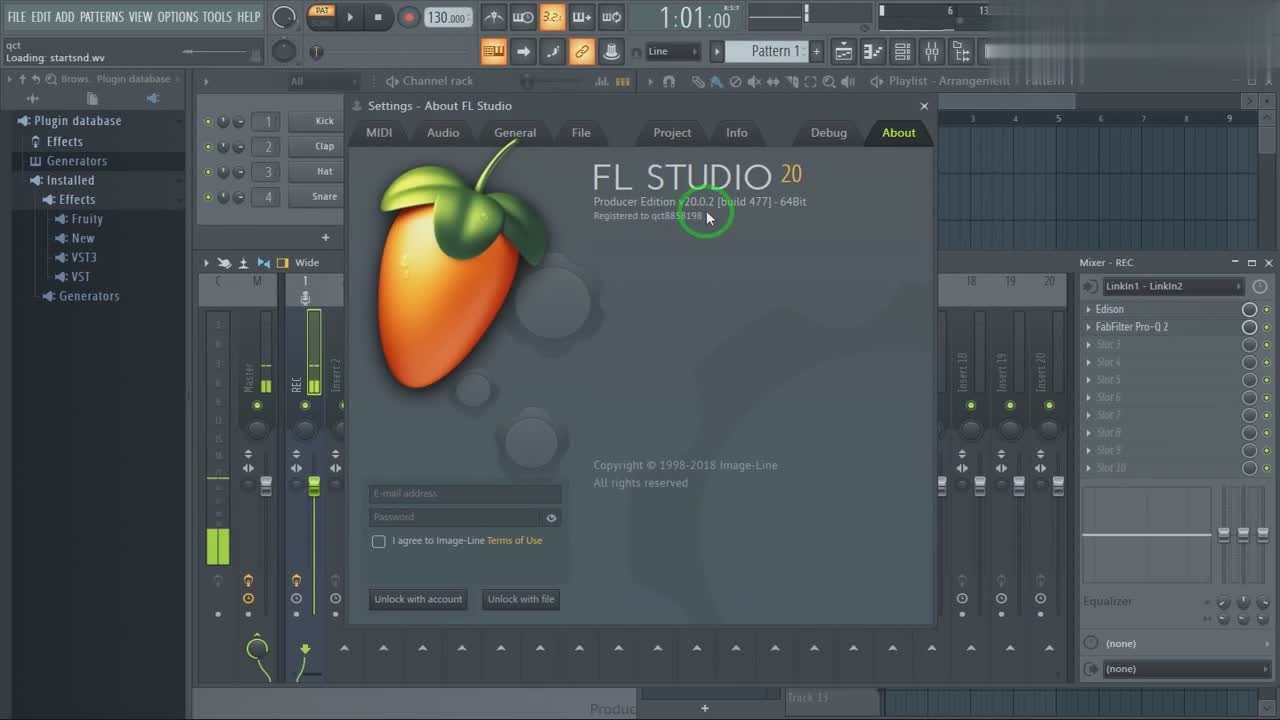Open the Terms of Use link
The image size is (1280, 720).
[x=514, y=541]
